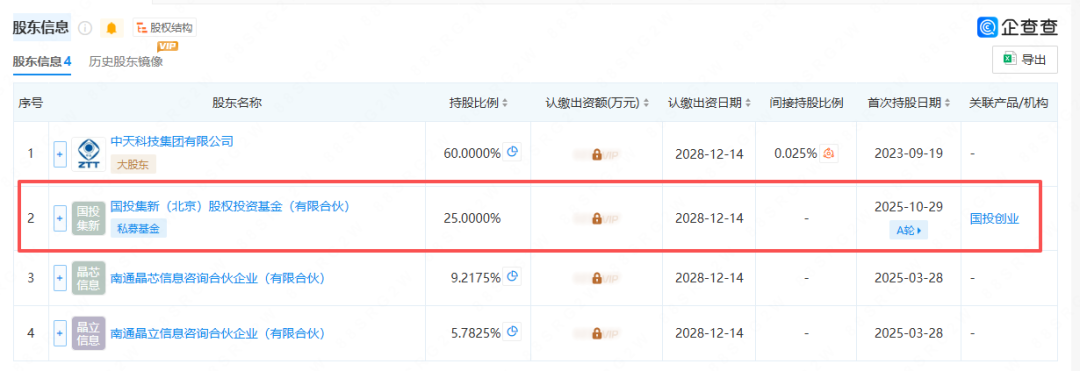Click the VIP lock icon in 南通晶立 row
The width and height of the screenshot is (1080, 371).
[597, 333]
